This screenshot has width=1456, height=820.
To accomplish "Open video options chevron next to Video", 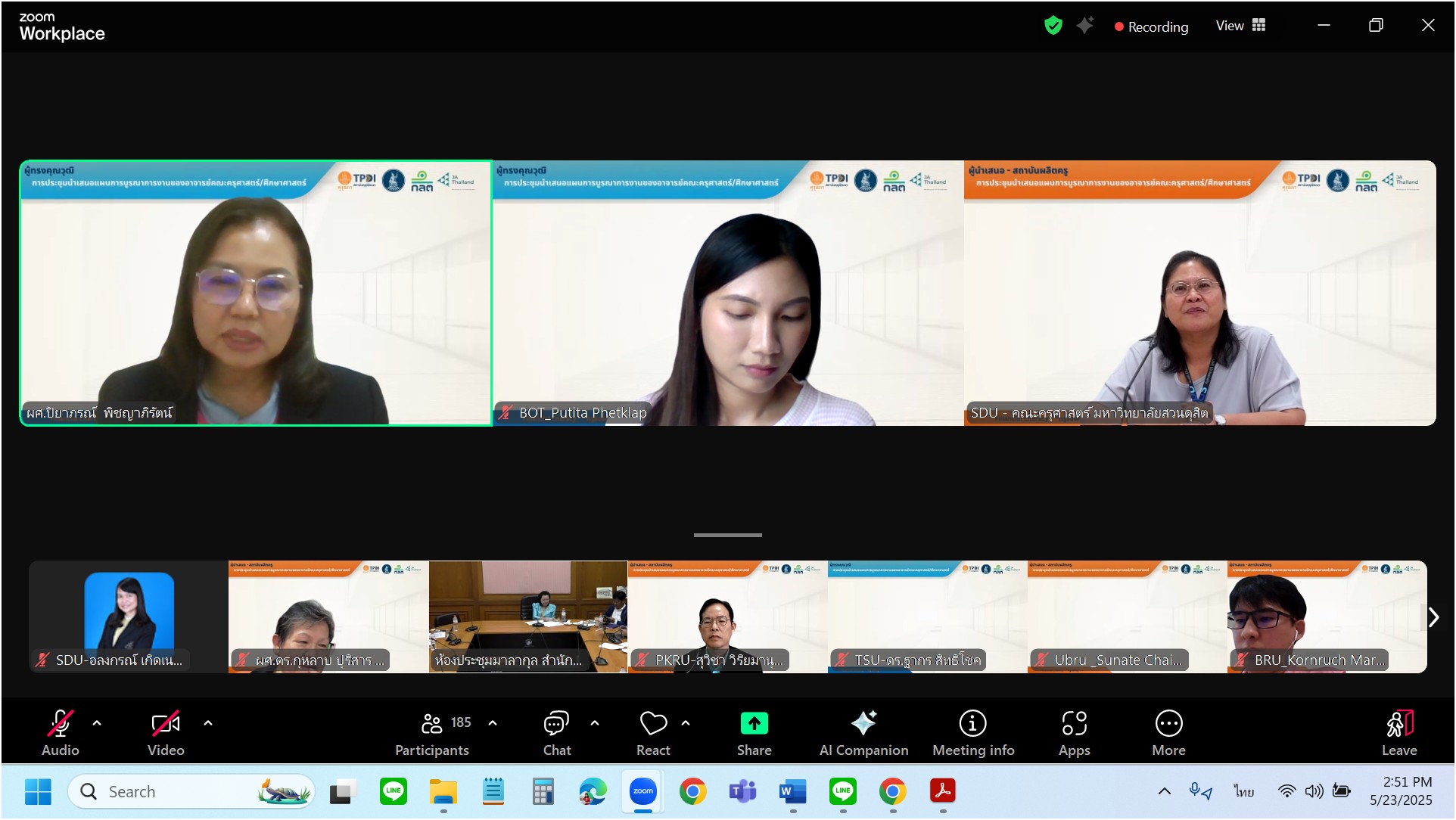I will 208,723.
